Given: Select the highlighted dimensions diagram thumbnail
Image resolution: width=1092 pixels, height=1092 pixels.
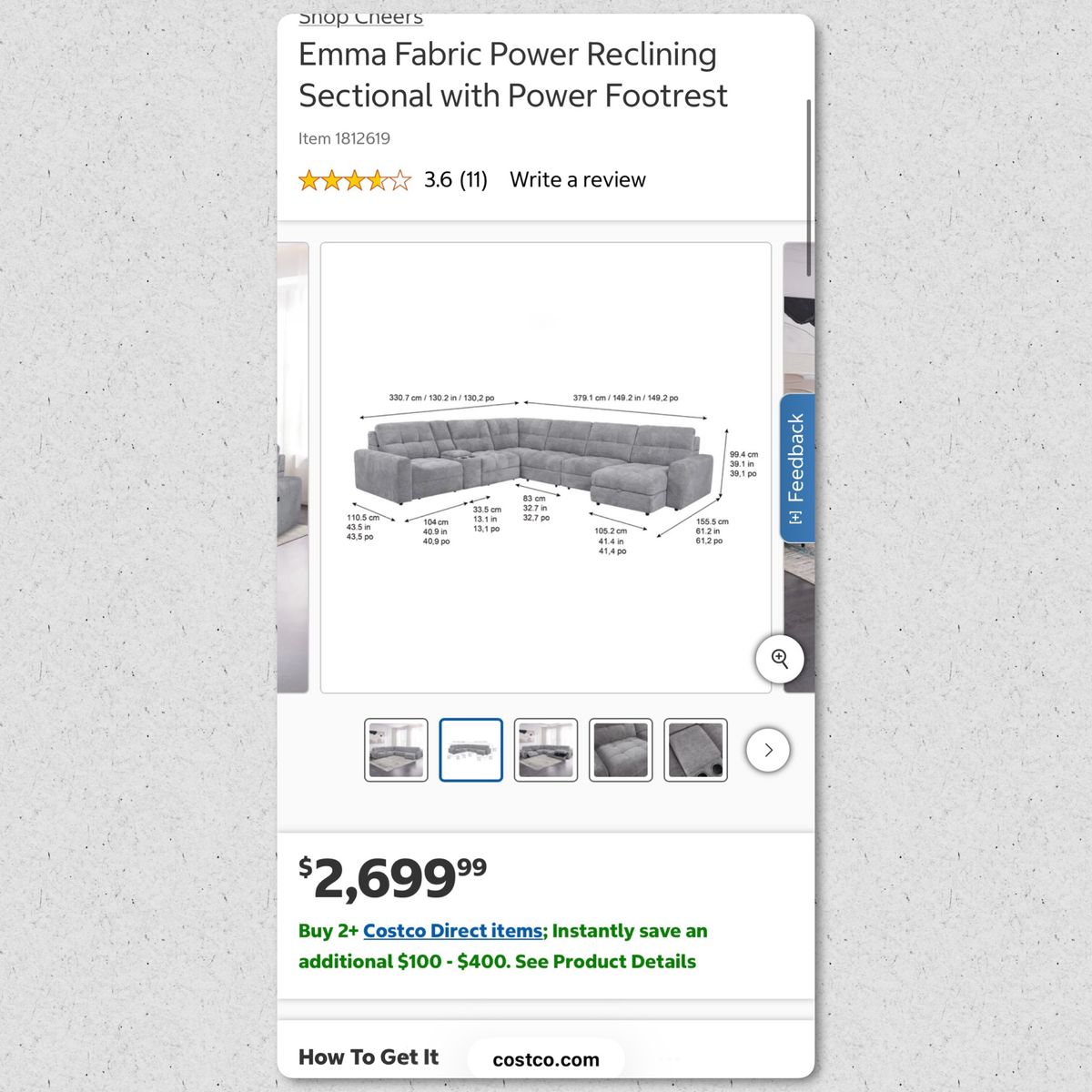Looking at the screenshot, I should pos(470,751).
